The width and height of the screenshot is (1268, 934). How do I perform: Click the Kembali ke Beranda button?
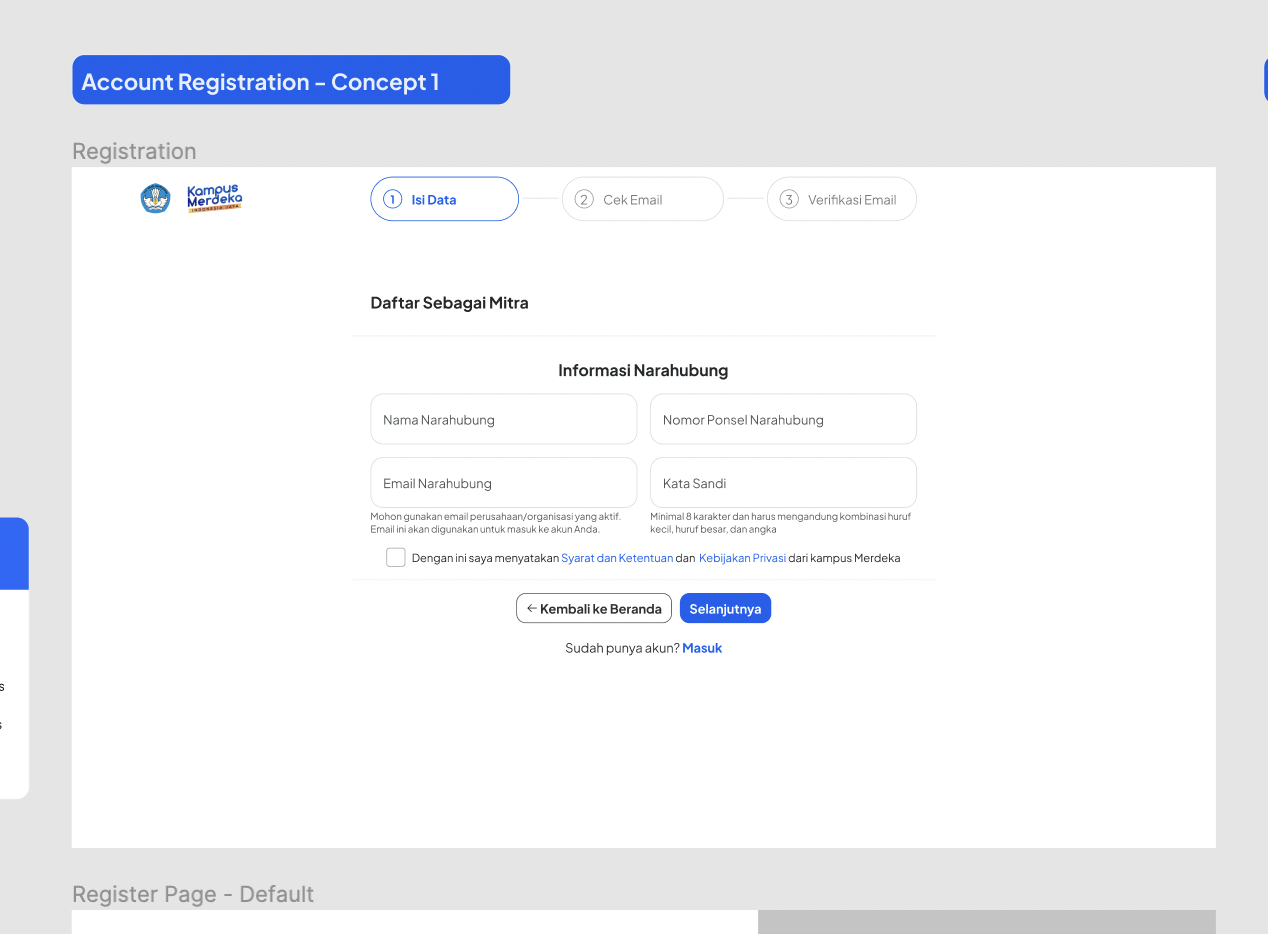[594, 608]
